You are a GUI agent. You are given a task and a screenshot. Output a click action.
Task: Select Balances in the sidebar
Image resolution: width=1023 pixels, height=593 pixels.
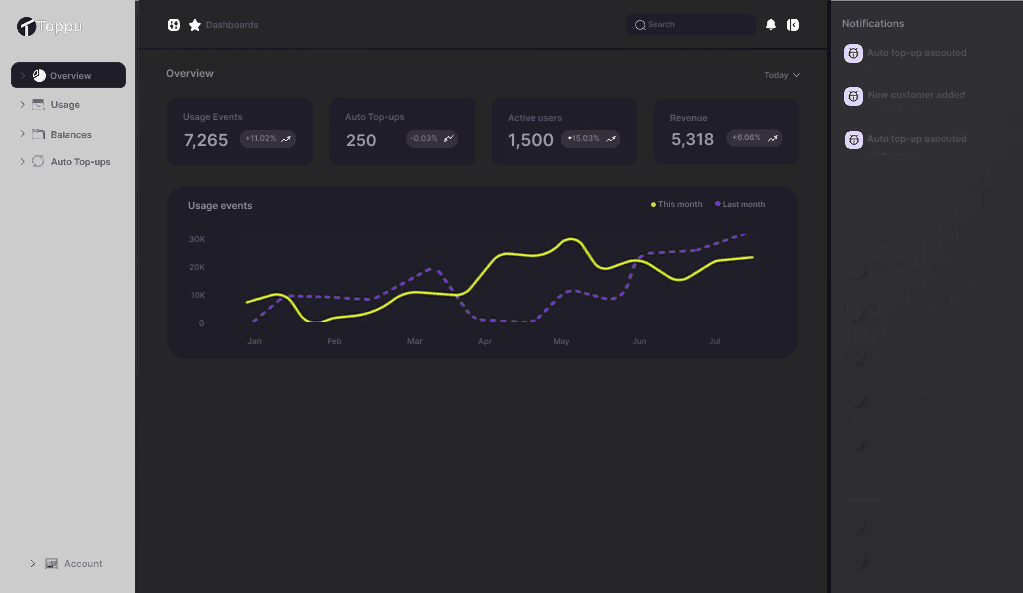click(x=69, y=134)
